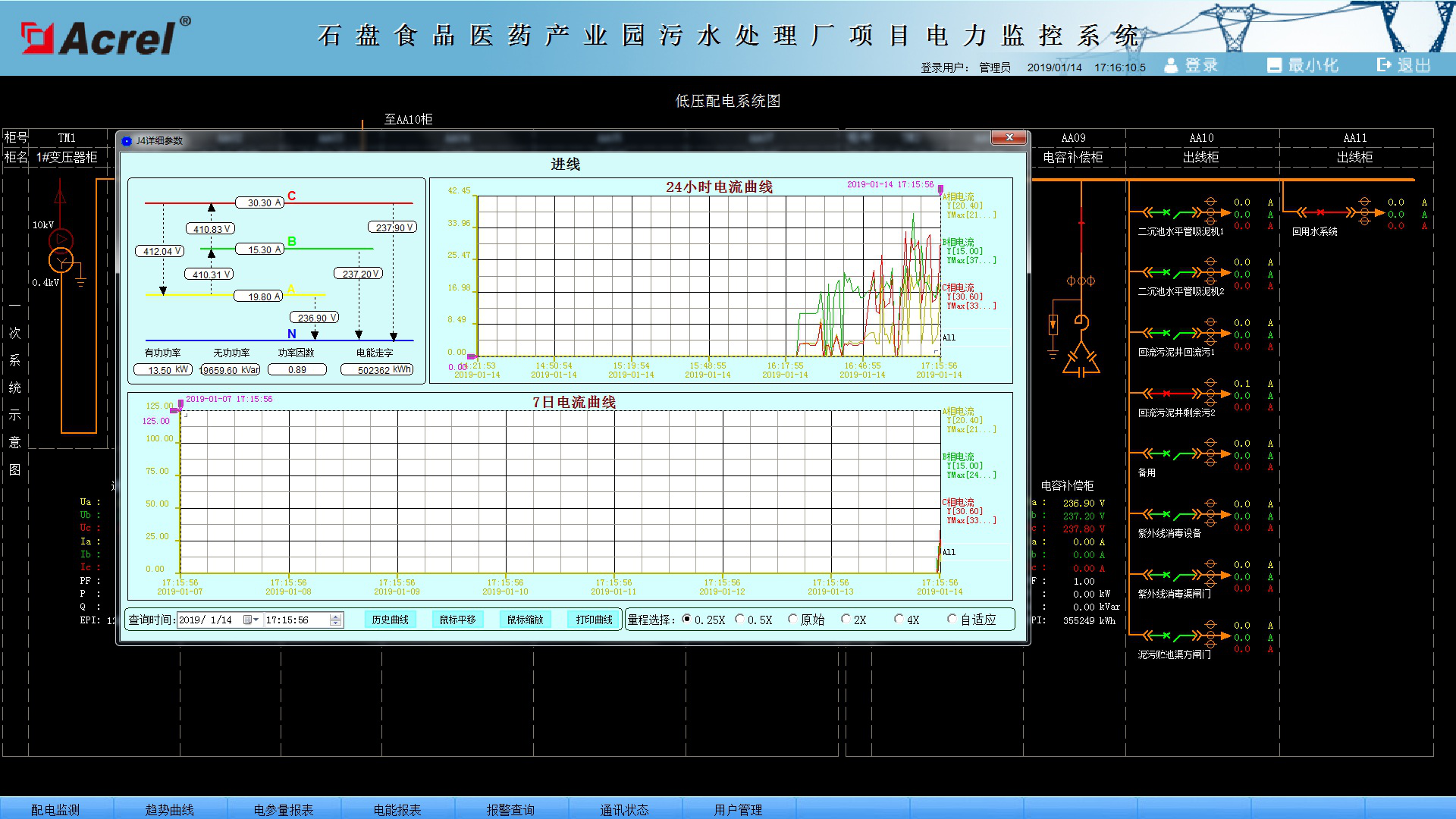Click magenta cursor marker at 7日电流曲线 start
The image size is (1456, 819).
tap(180, 406)
